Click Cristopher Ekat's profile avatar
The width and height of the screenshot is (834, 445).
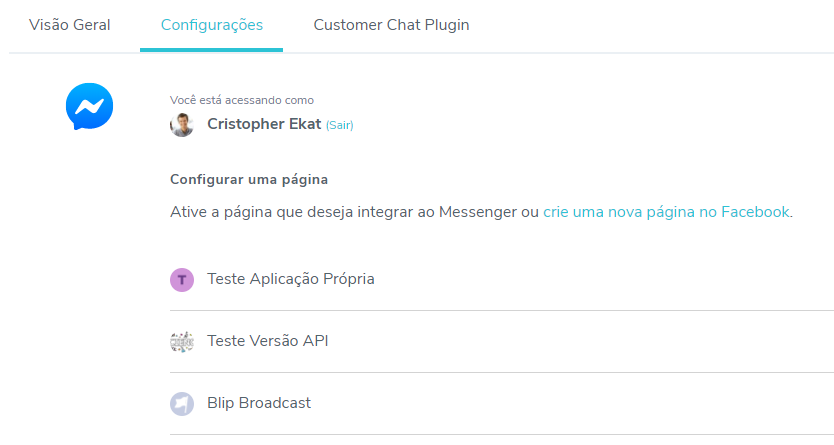[x=182, y=125]
